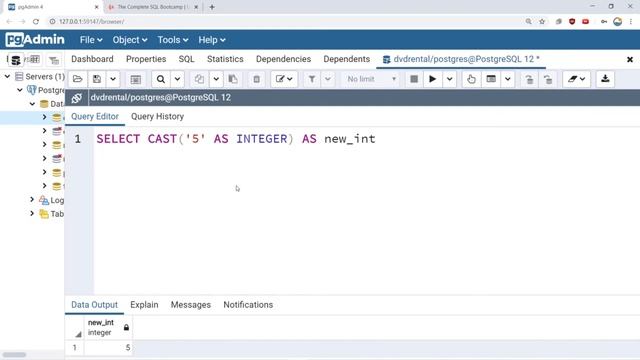Click the result cell containing 5
640x360 pixels.
[108, 348]
